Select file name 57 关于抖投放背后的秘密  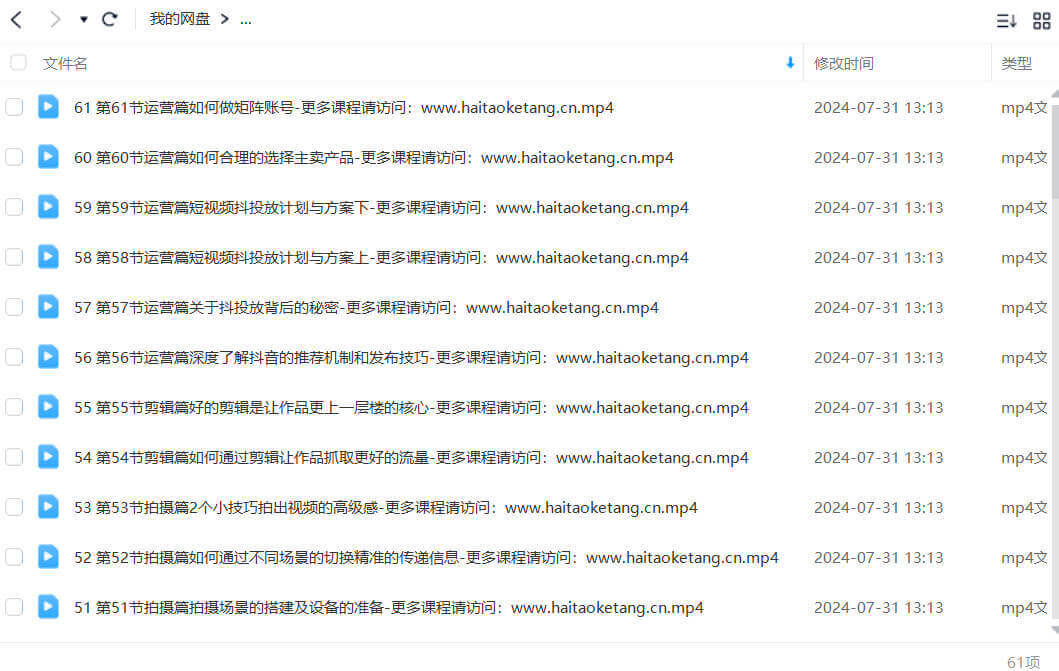click(366, 308)
